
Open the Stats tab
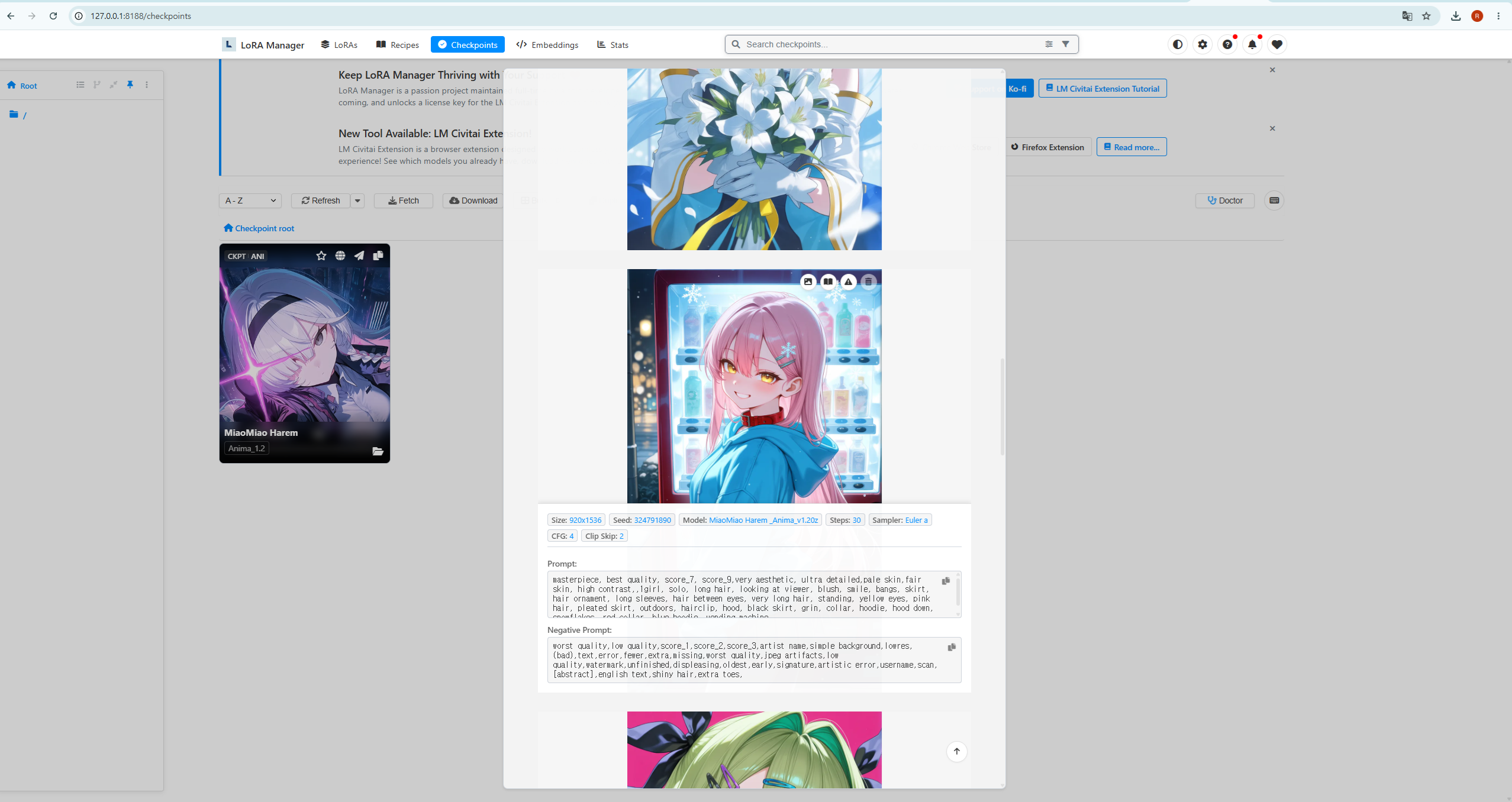613,45
